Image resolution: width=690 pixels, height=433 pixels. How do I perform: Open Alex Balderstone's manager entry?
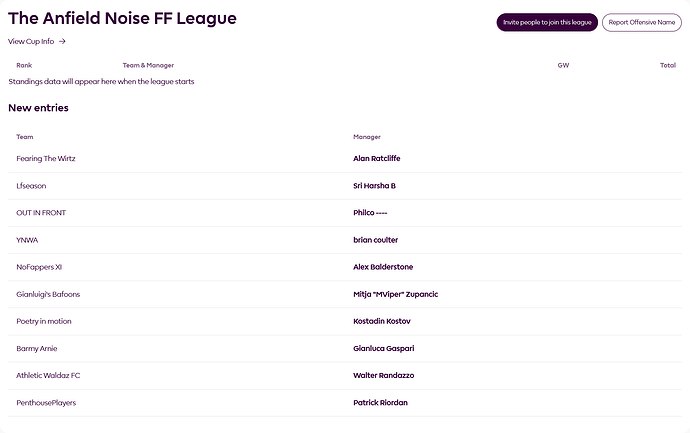coord(383,267)
